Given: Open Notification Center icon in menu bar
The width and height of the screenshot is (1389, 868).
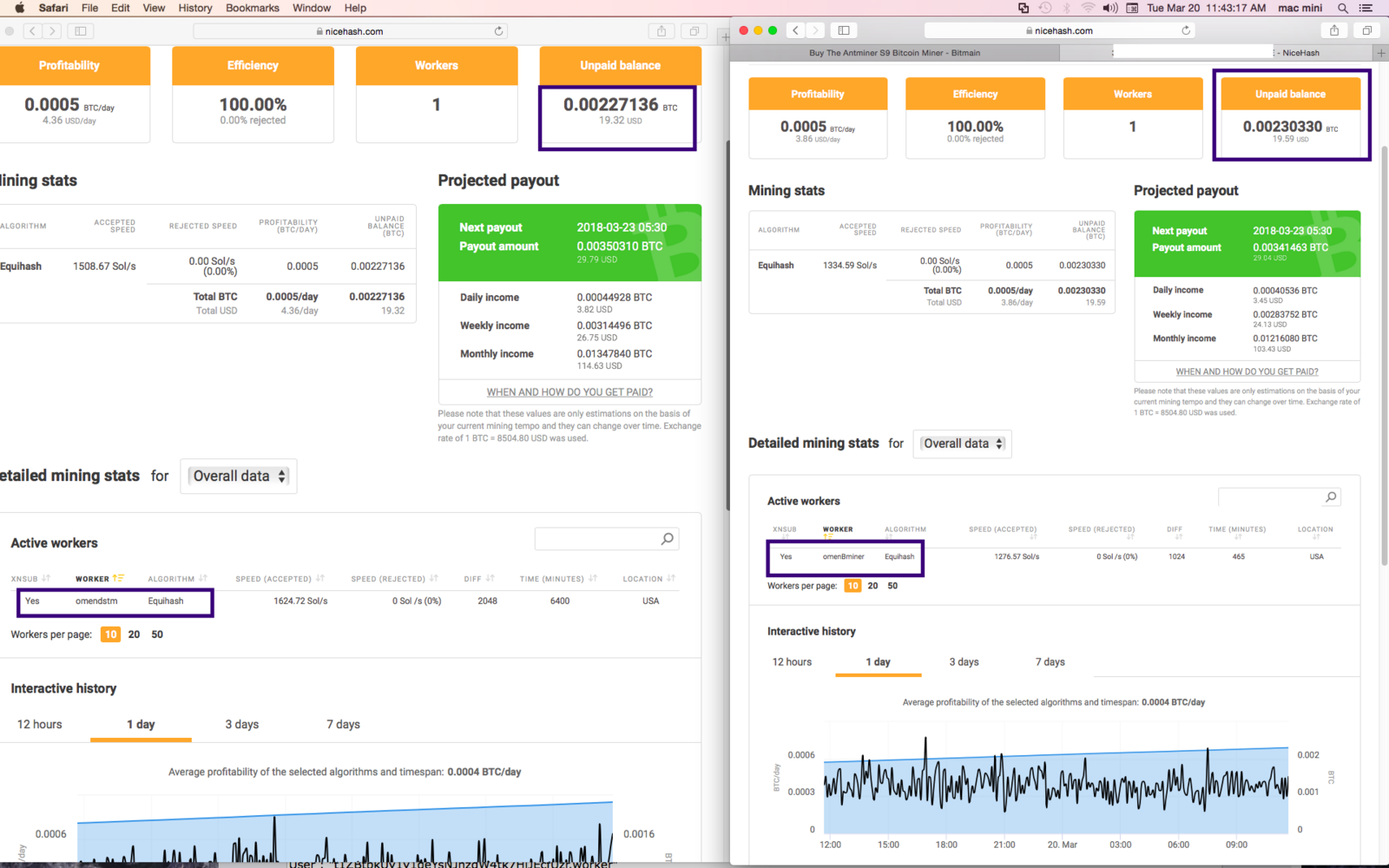Looking at the screenshot, I should click(x=1366, y=8).
